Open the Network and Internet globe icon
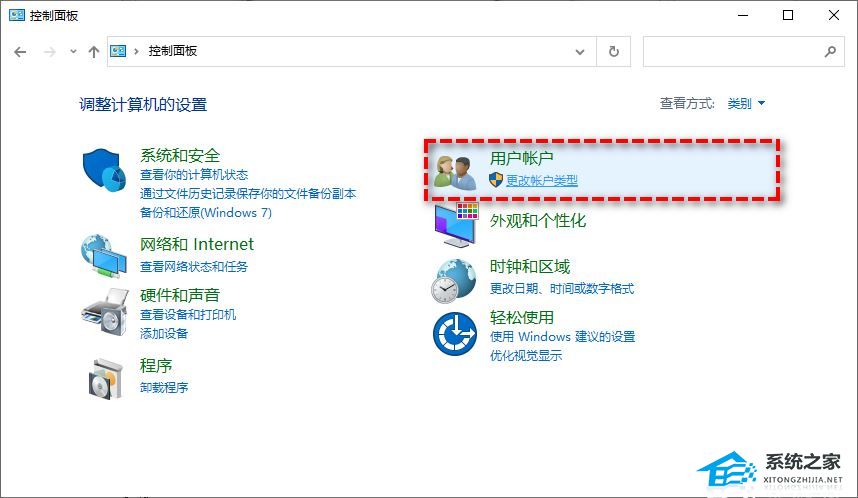 click(x=104, y=256)
